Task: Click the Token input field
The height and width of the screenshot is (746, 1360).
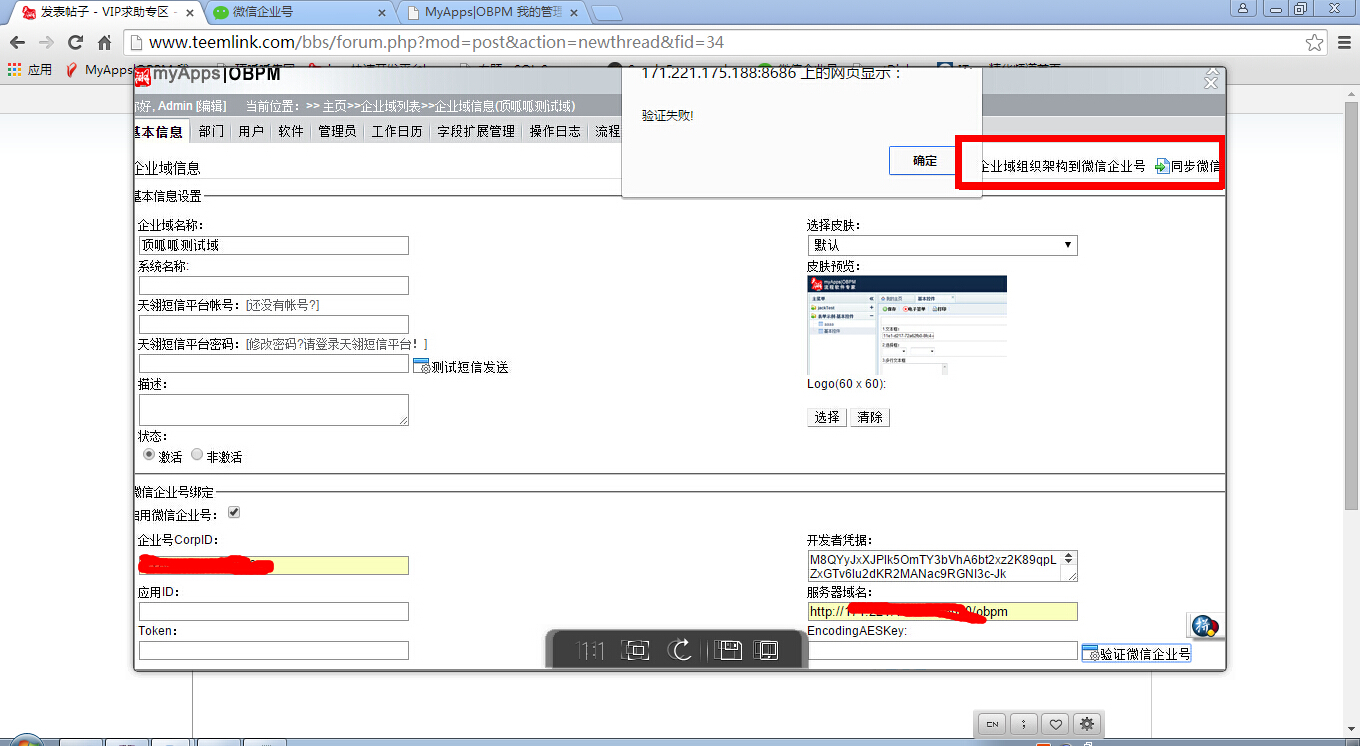Action: (x=274, y=650)
